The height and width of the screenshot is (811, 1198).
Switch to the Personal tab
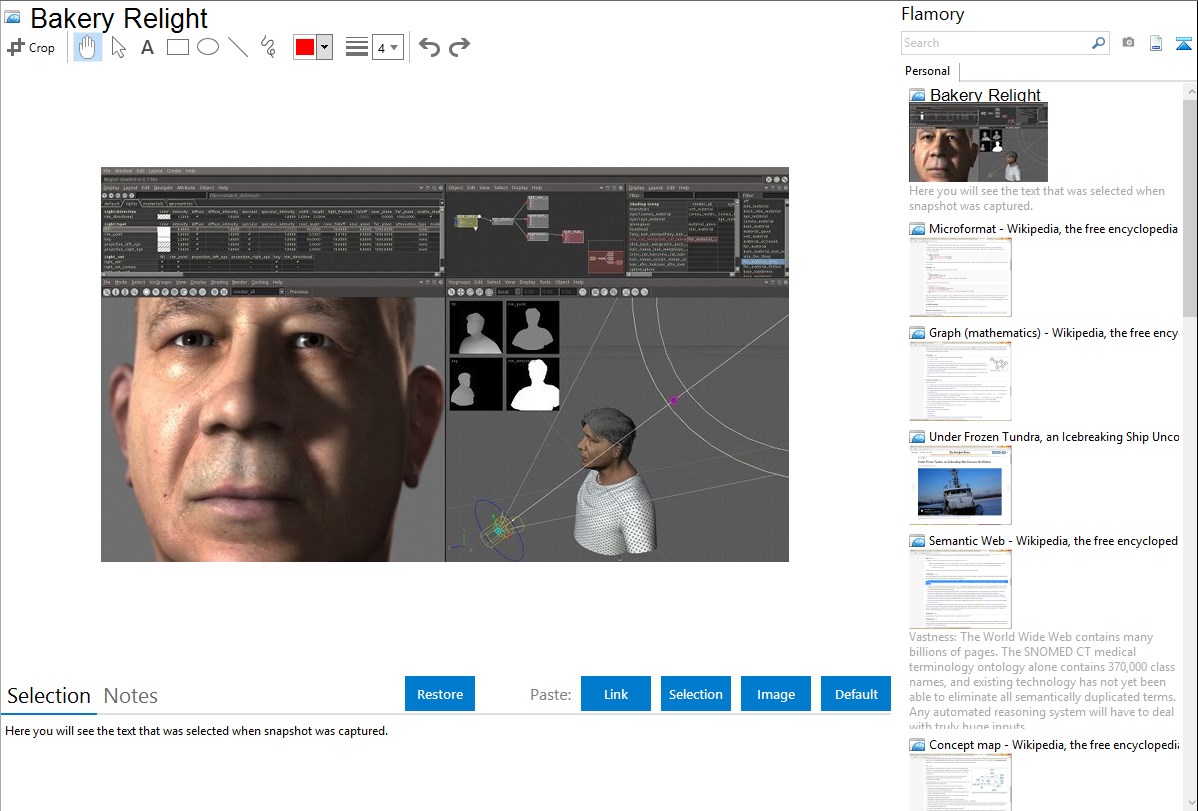click(928, 71)
